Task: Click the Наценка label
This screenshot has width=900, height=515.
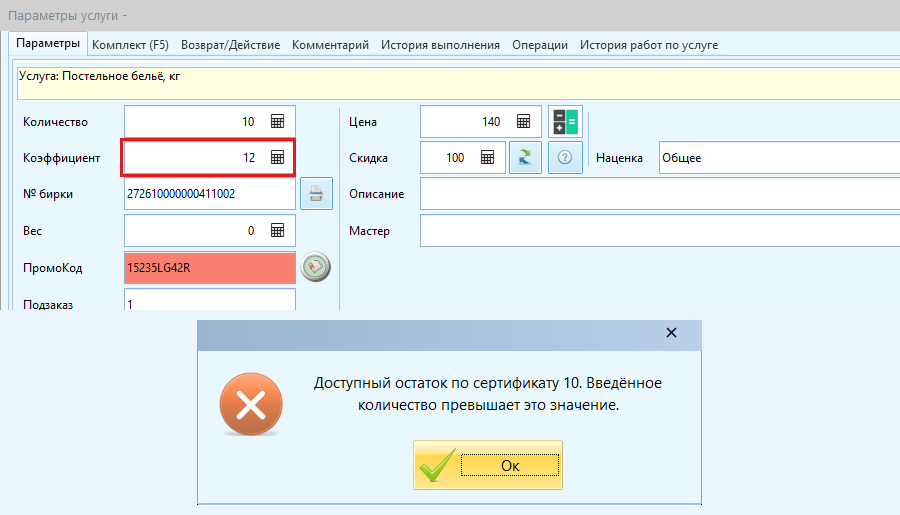Action: tap(619, 158)
